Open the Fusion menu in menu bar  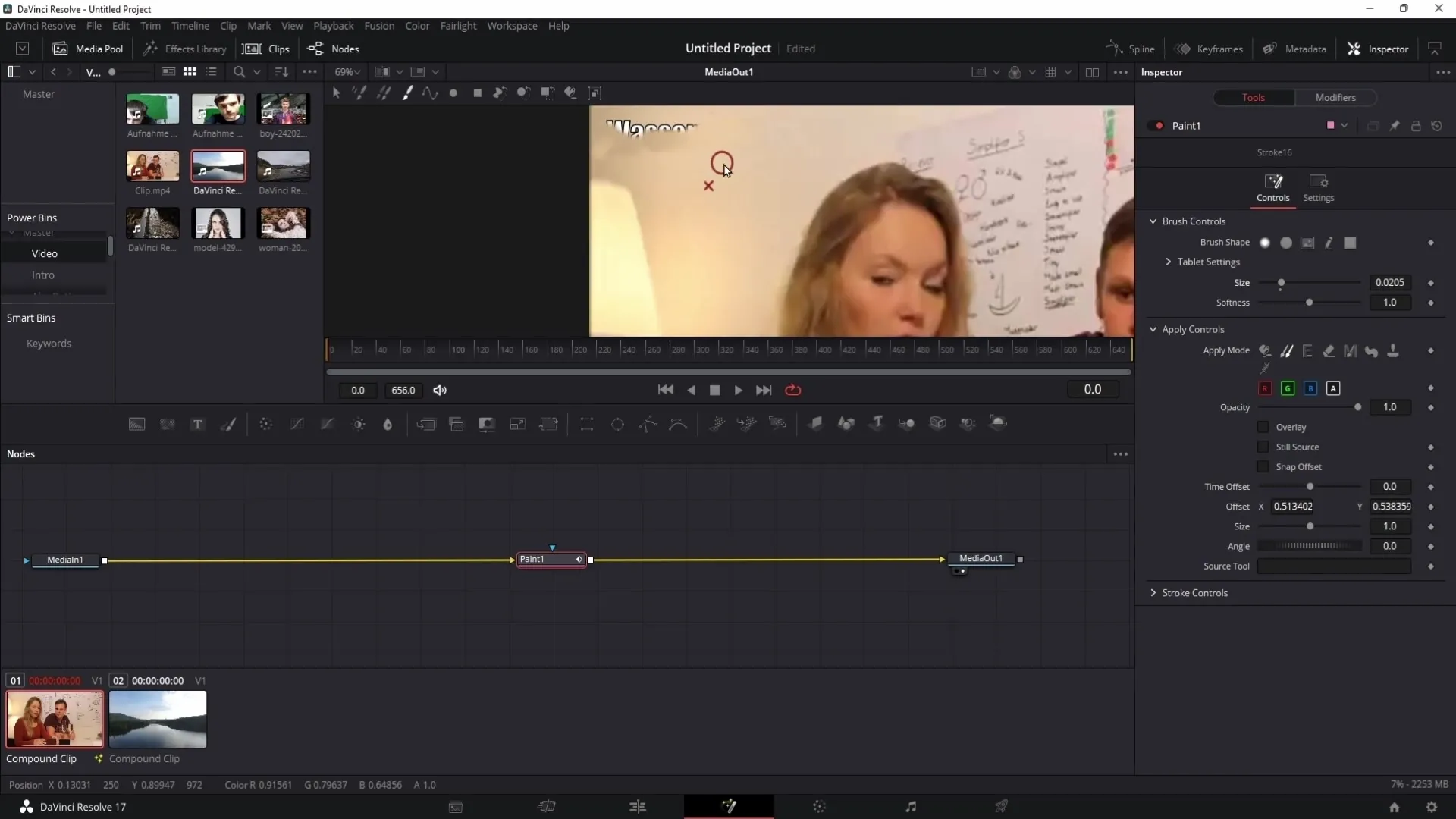pos(379,26)
